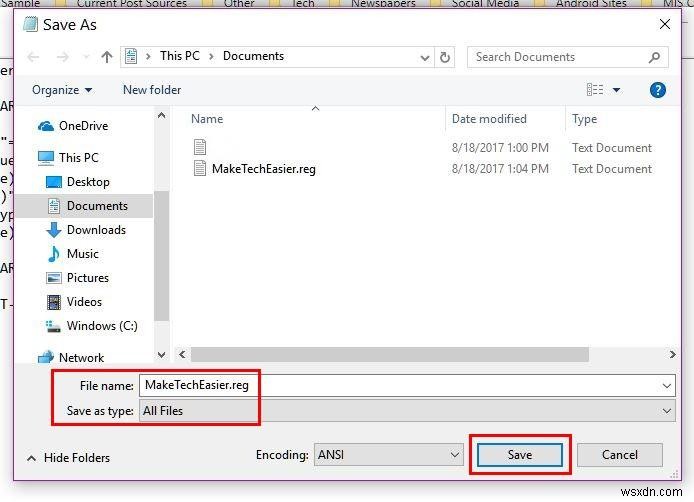Image resolution: width=694 pixels, height=502 pixels.
Task: Click the navigation pane scrollbar thumb
Action: coord(162,255)
